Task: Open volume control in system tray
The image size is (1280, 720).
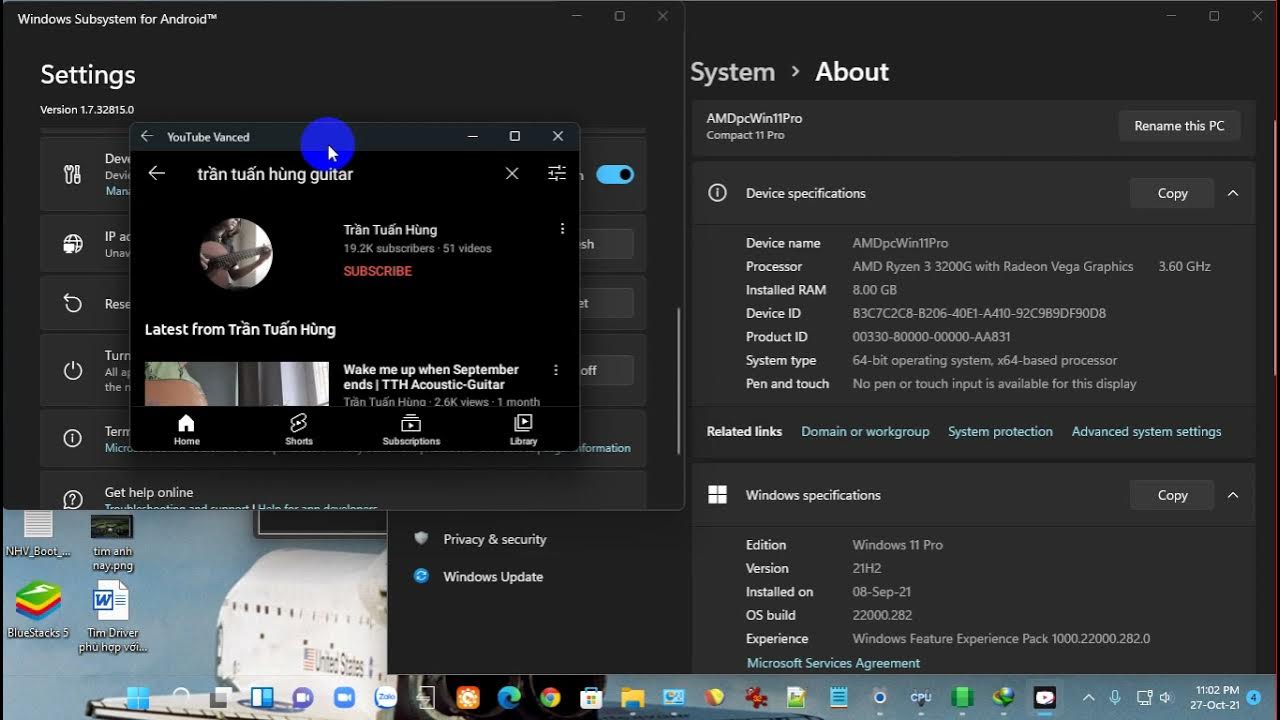Action: coord(1166,697)
